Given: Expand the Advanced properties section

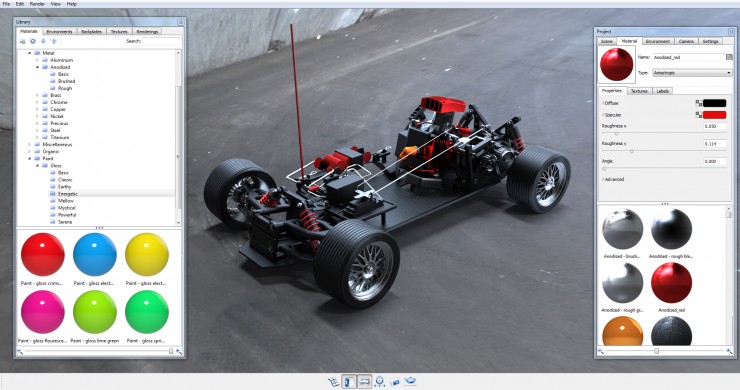Looking at the screenshot, I should (614, 179).
